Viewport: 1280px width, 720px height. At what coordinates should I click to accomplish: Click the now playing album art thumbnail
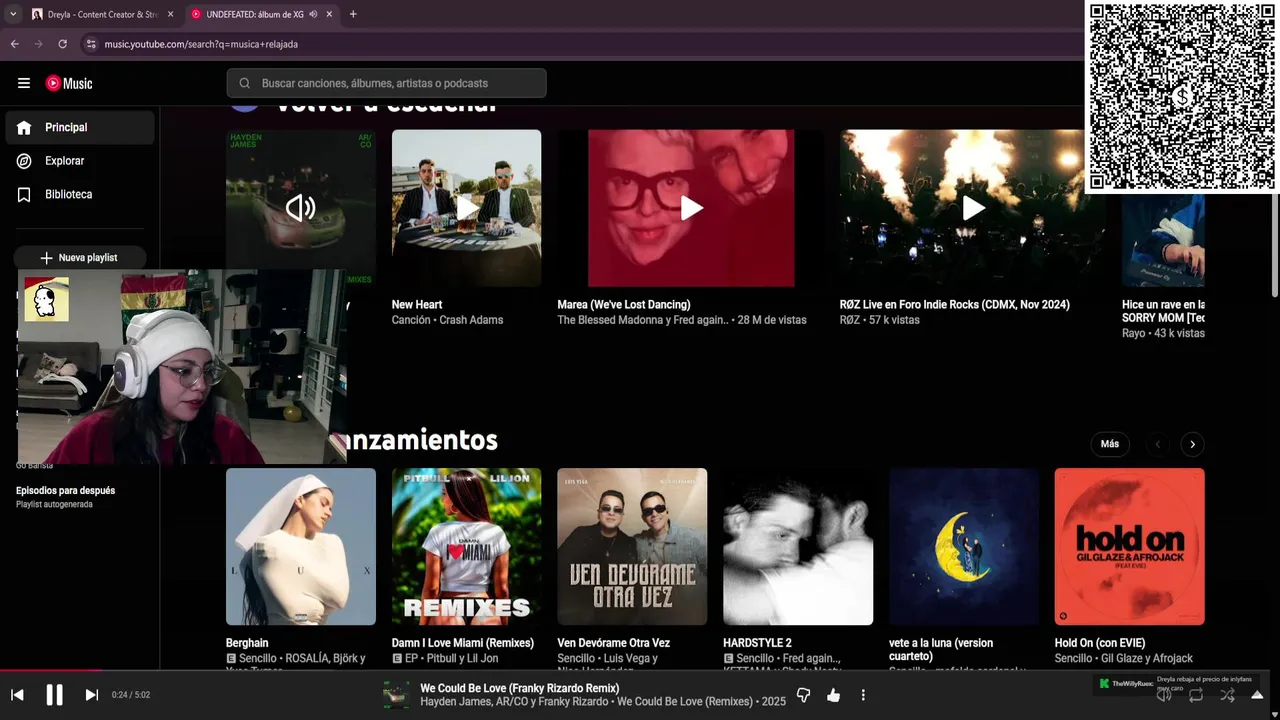pyautogui.click(x=396, y=695)
